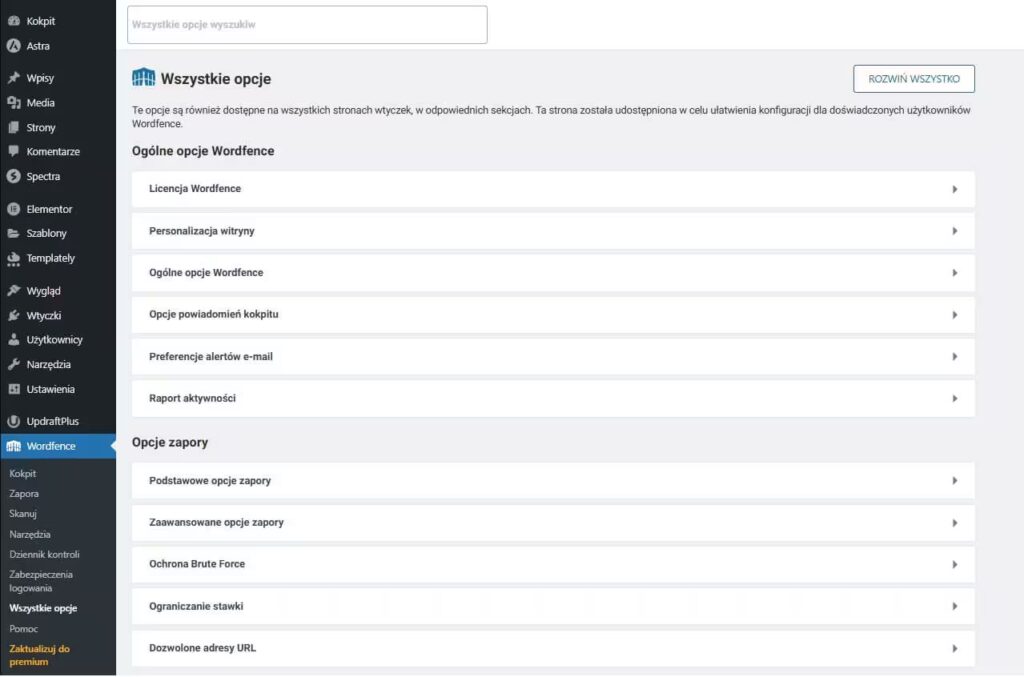
Task: Open Zabezpieczenia logowania submenu item
Action: 41,581
